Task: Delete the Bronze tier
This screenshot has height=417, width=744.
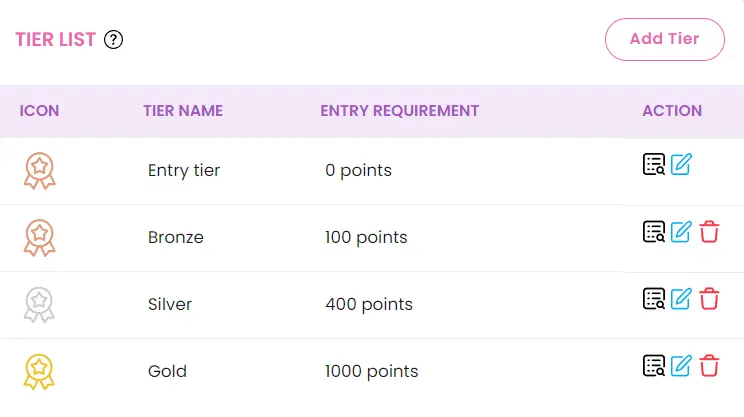Action: click(709, 232)
